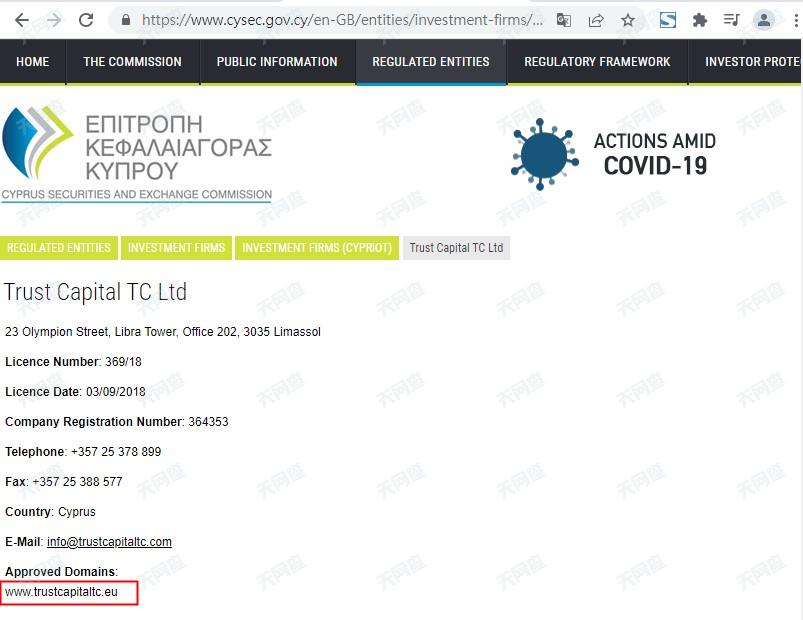Focus the address bar URL
The image size is (803, 620).
tap(342, 20)
